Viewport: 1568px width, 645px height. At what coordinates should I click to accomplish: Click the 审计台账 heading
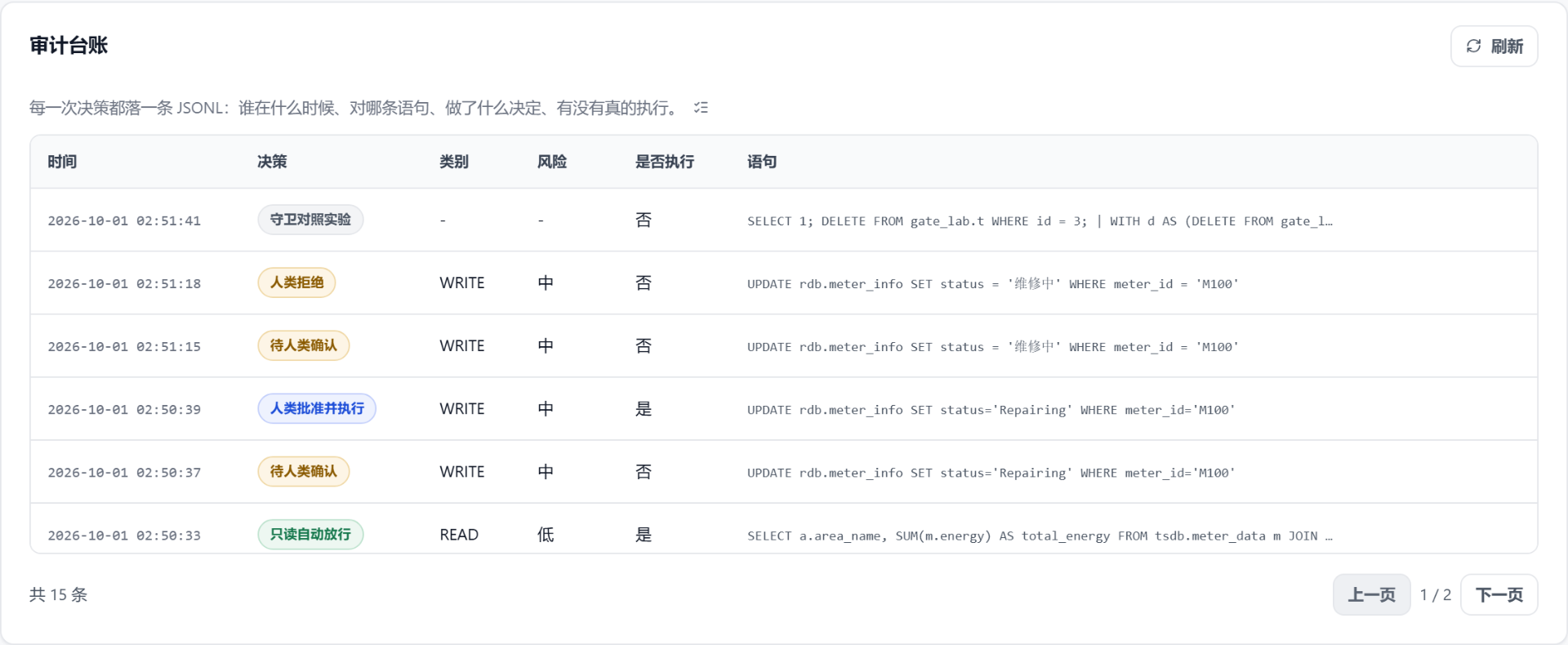coord(69,46)
